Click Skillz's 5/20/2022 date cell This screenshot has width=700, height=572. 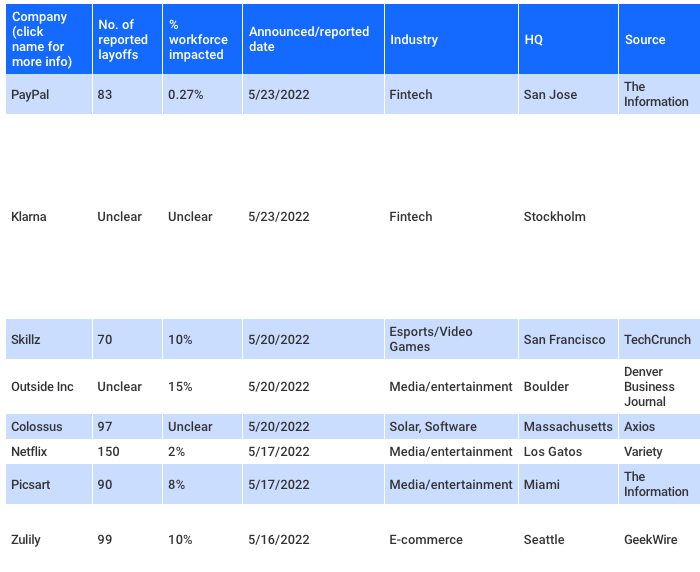point(313,339)
